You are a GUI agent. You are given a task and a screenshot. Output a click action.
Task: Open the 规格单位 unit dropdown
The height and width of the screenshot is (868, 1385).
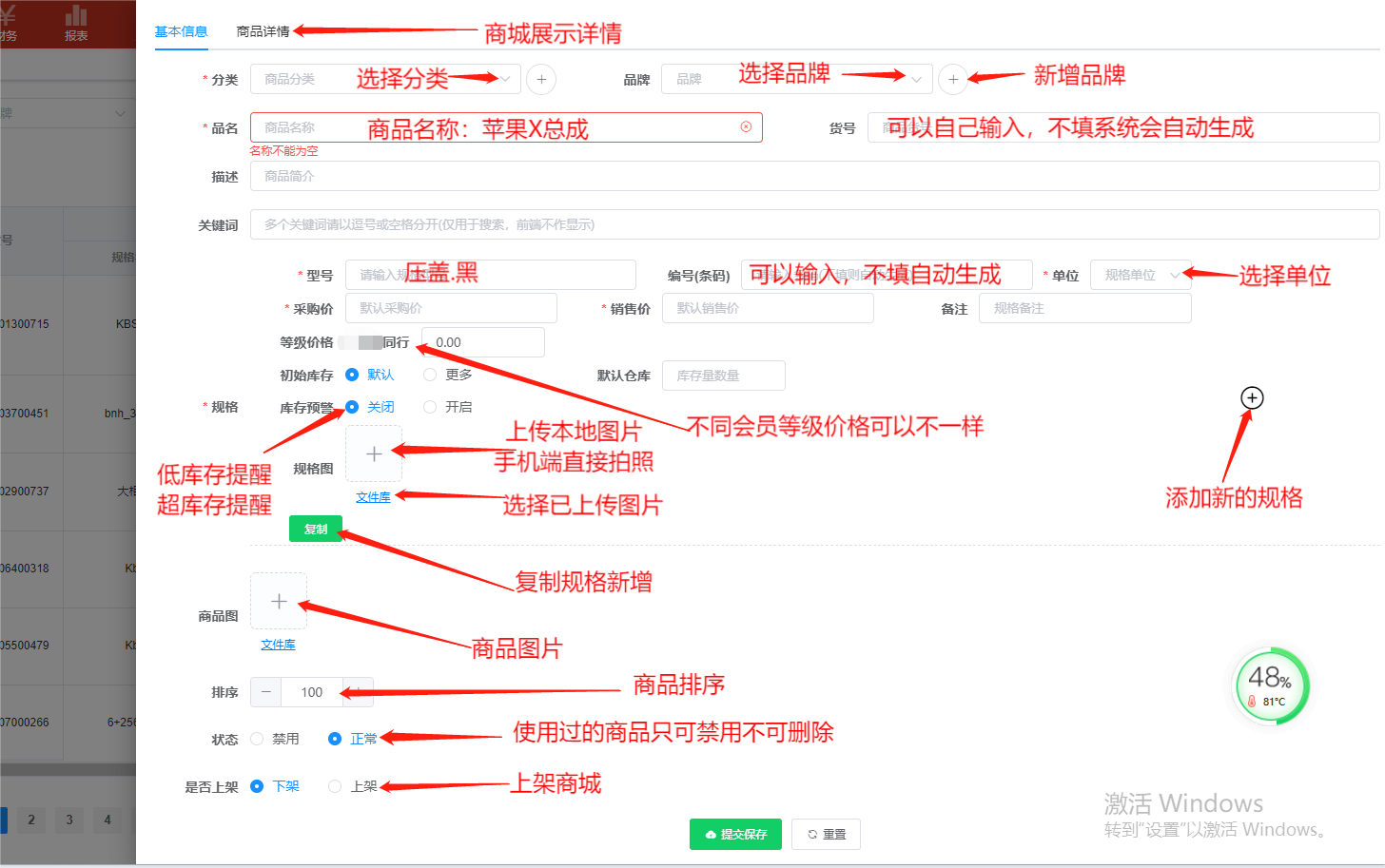click(1141, 275)
